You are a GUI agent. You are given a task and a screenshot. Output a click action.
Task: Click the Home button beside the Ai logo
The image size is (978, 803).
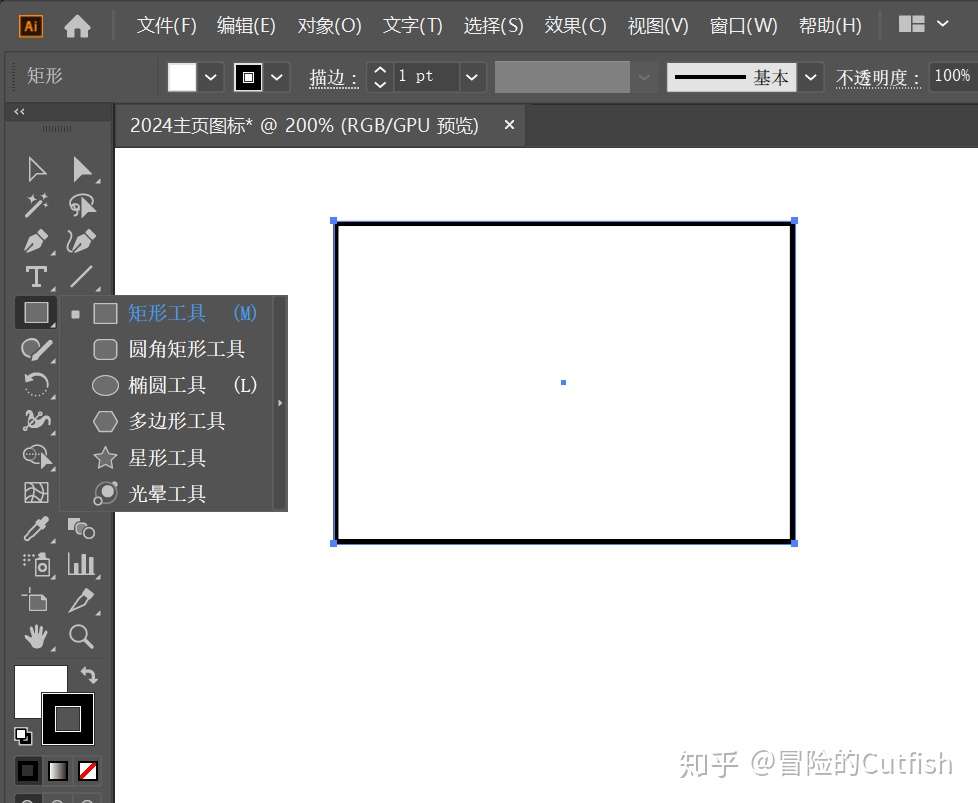pos(78,26)
